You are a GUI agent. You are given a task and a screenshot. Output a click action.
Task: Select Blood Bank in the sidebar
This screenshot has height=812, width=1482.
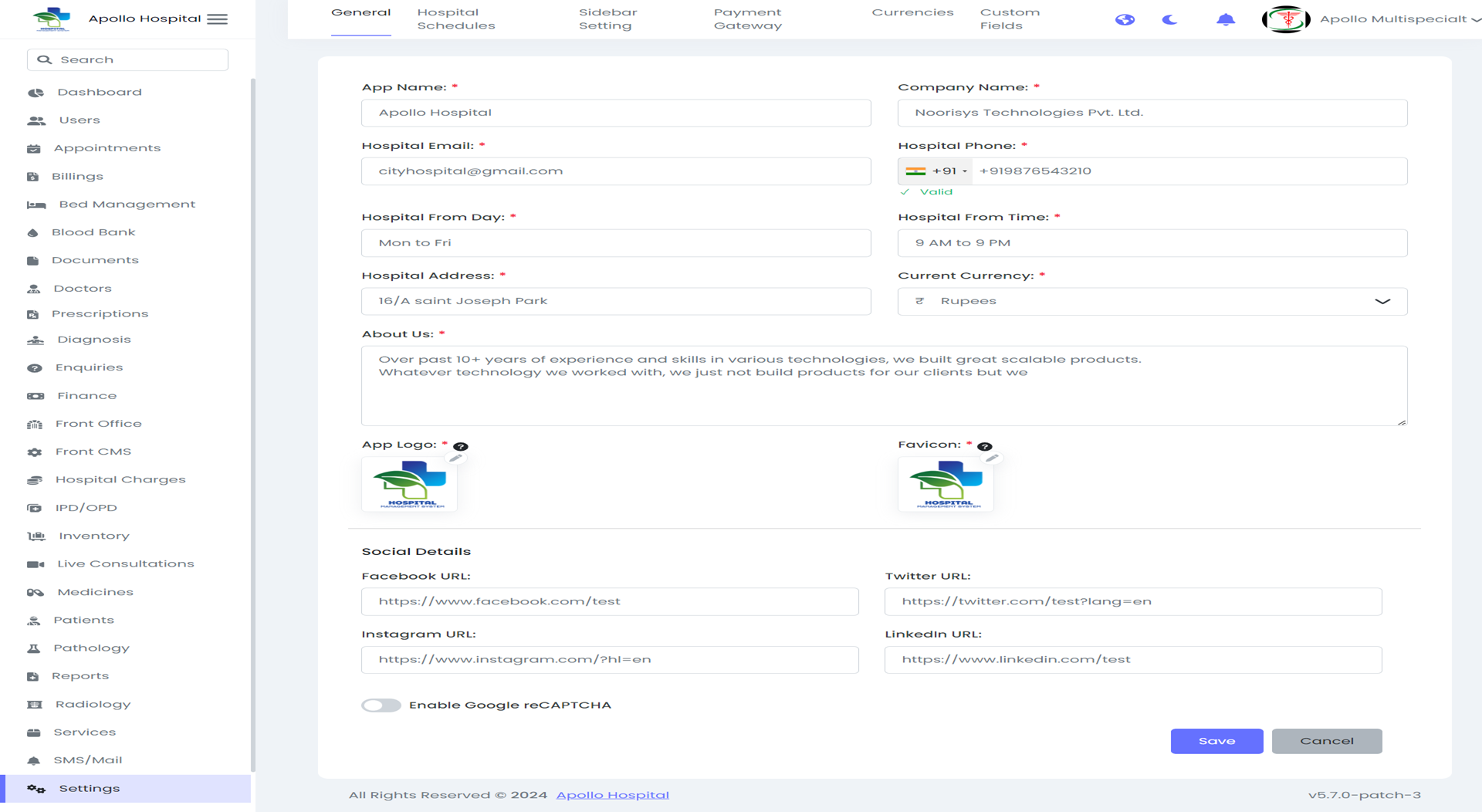[93, 232]
